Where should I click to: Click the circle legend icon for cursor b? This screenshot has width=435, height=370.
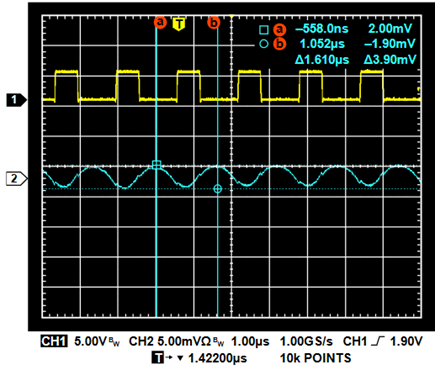264,44
